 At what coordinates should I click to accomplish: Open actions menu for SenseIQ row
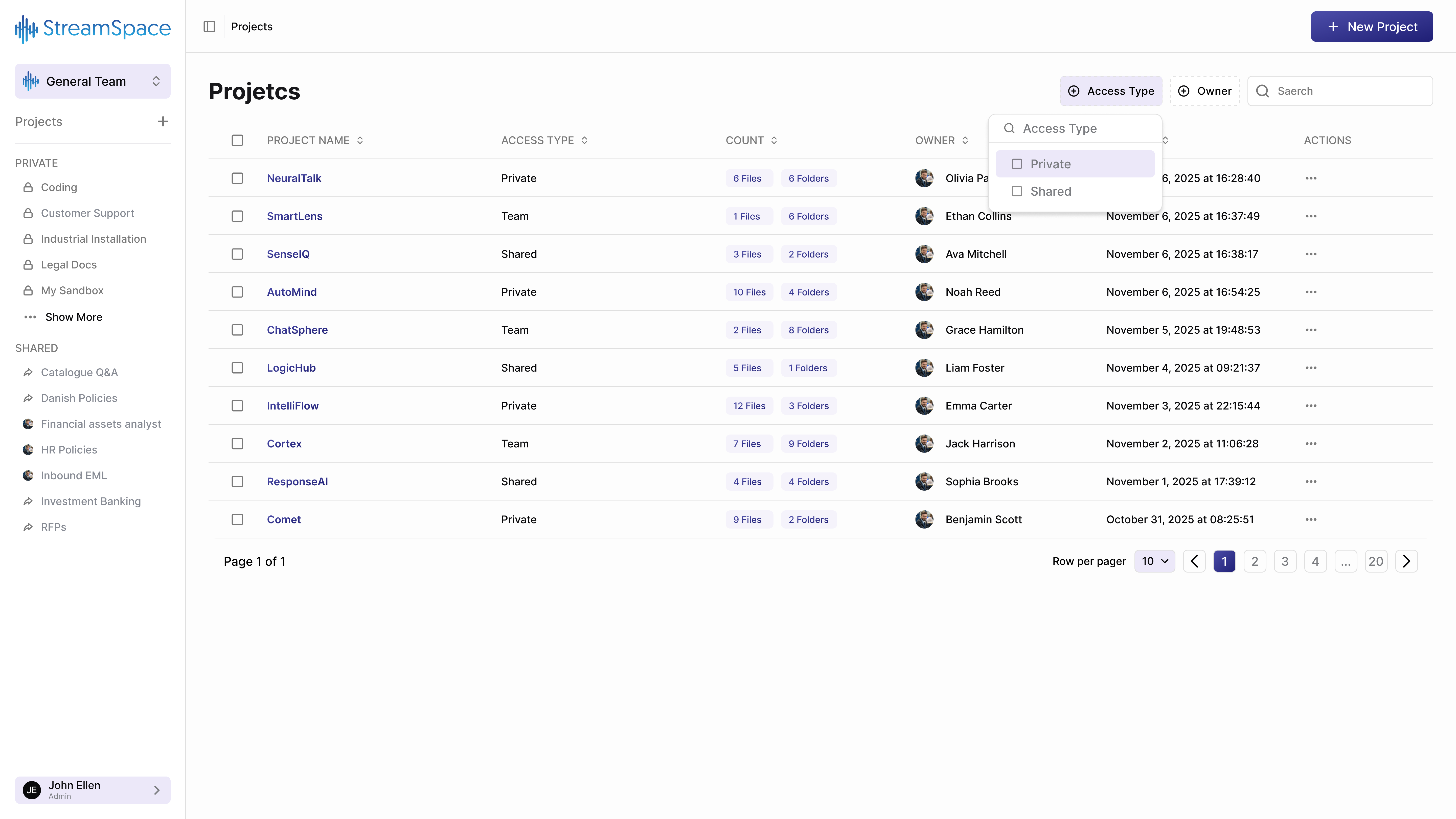coord(1311,254)
